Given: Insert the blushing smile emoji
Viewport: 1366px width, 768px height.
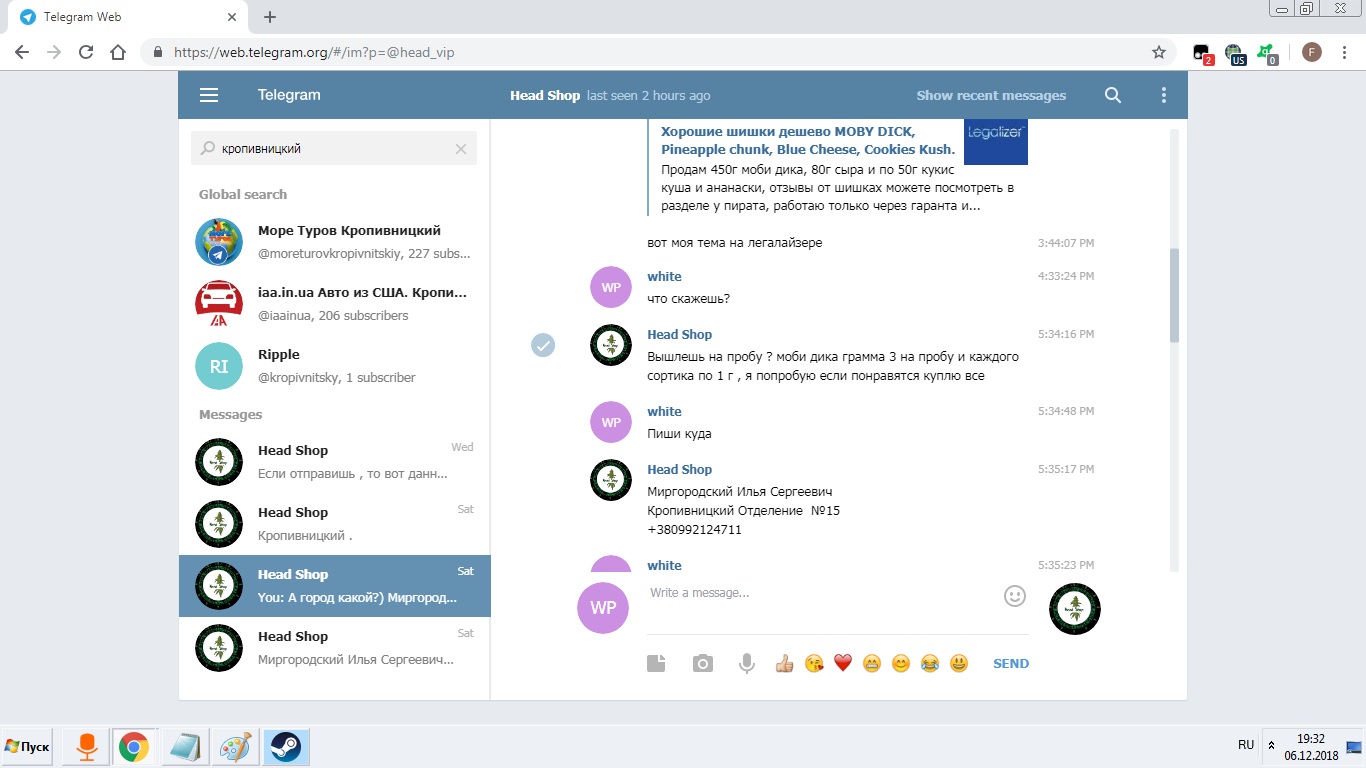Looking at the screenshot, I should [x=901, y=663].
